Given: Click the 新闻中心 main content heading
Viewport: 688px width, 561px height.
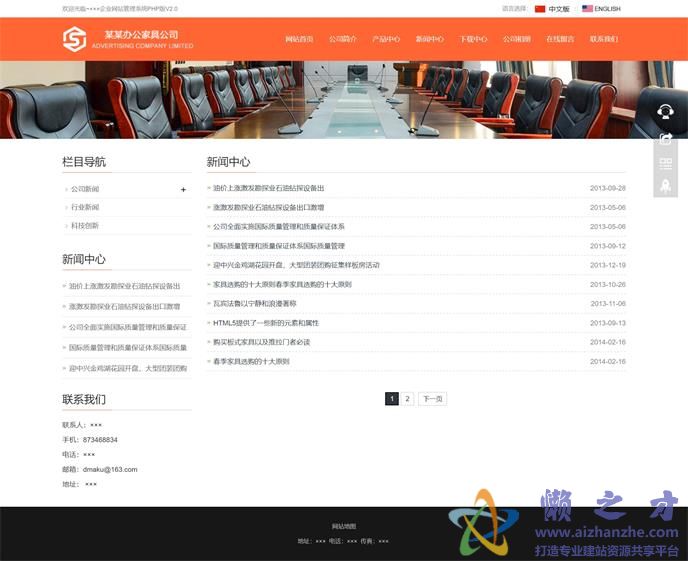Looking at the screenshot, I should click(228, 162).
